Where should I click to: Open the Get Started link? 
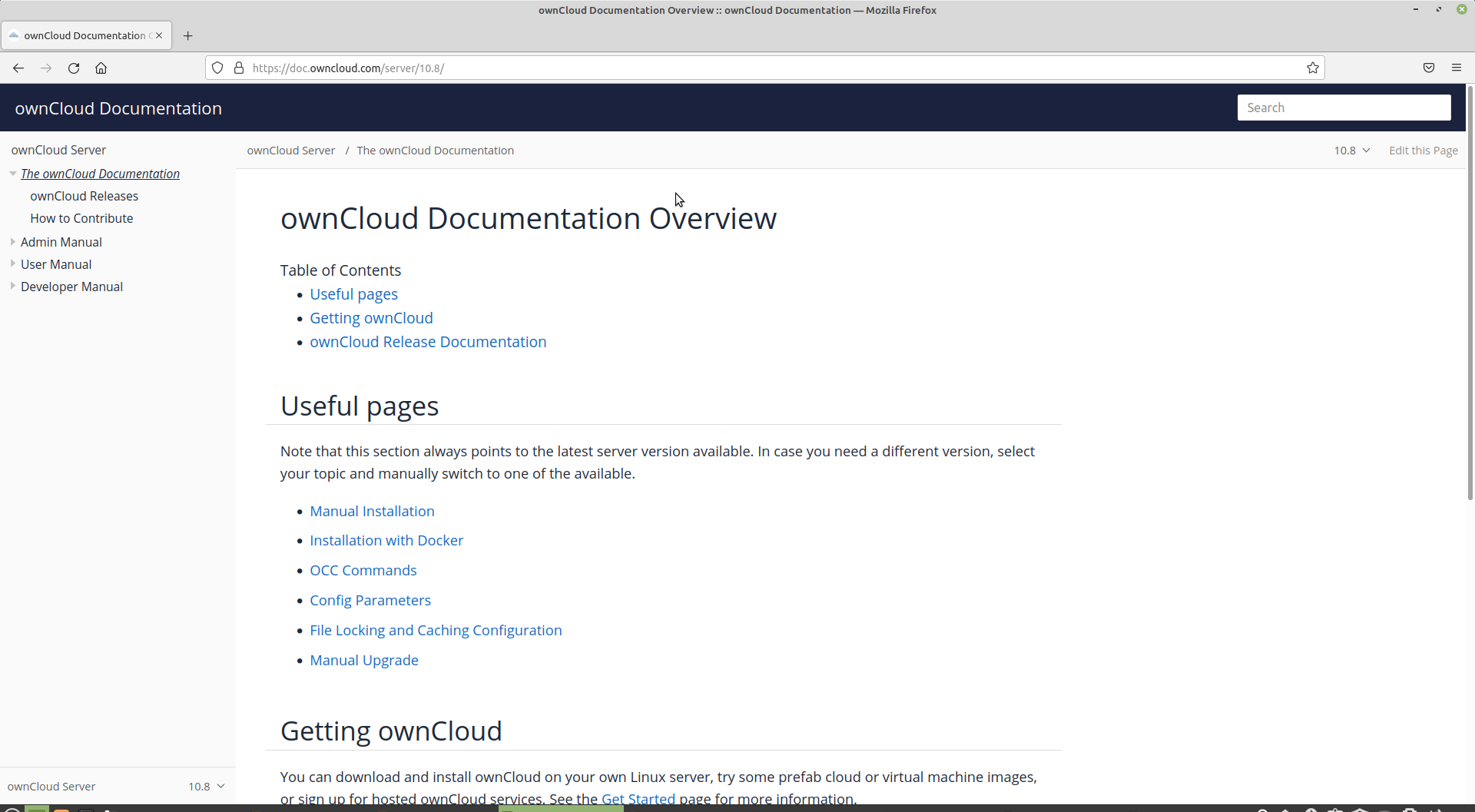coord(638,798)
